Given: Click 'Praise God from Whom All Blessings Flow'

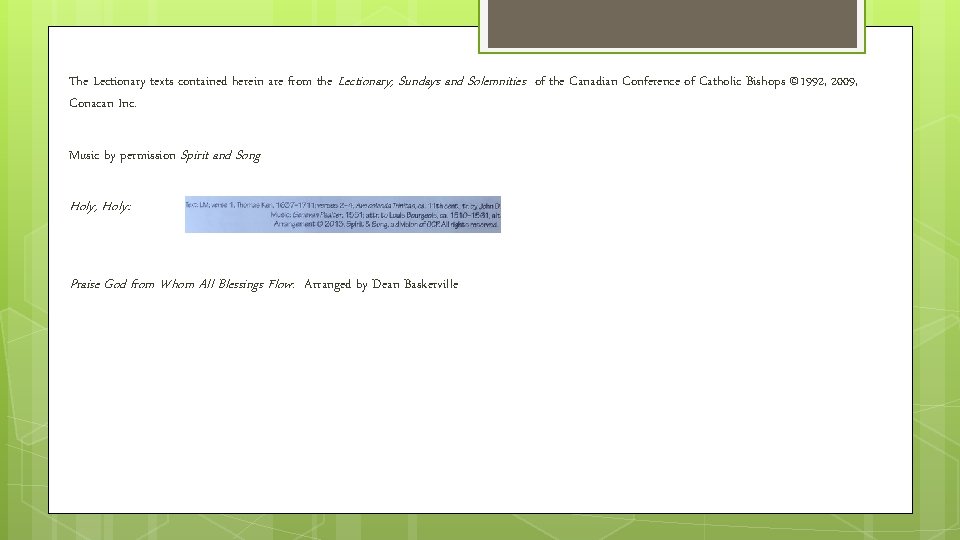Looking at the screenshot, I should coord(182,284).
